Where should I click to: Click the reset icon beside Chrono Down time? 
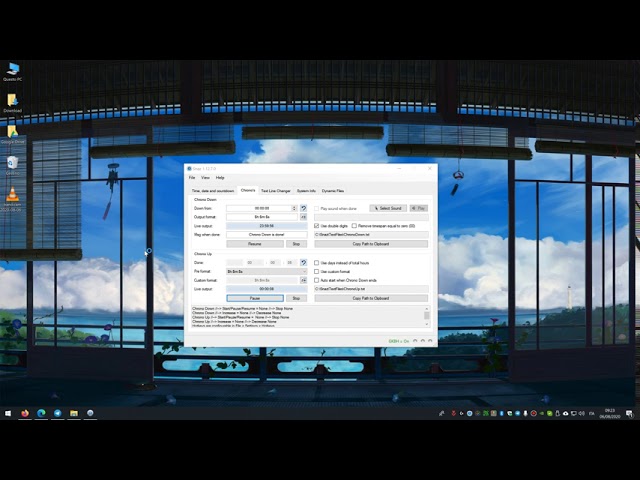point(303,208)
